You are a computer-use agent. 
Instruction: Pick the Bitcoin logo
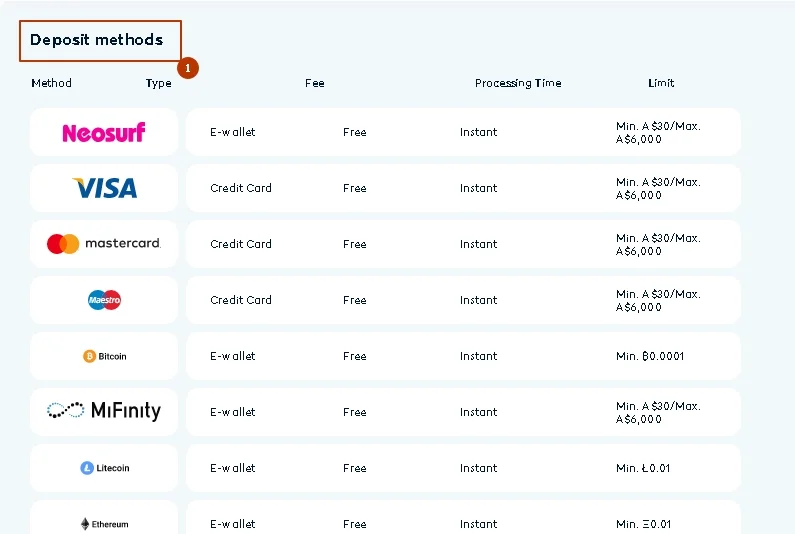pyautogui.click(x=104, y=356)
